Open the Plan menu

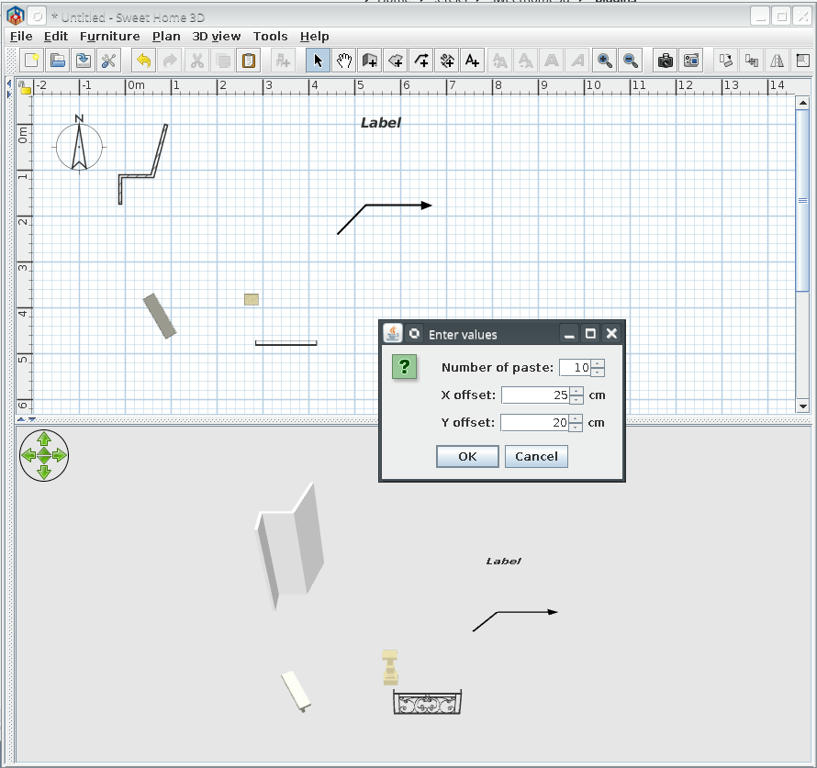pos(166,36)
